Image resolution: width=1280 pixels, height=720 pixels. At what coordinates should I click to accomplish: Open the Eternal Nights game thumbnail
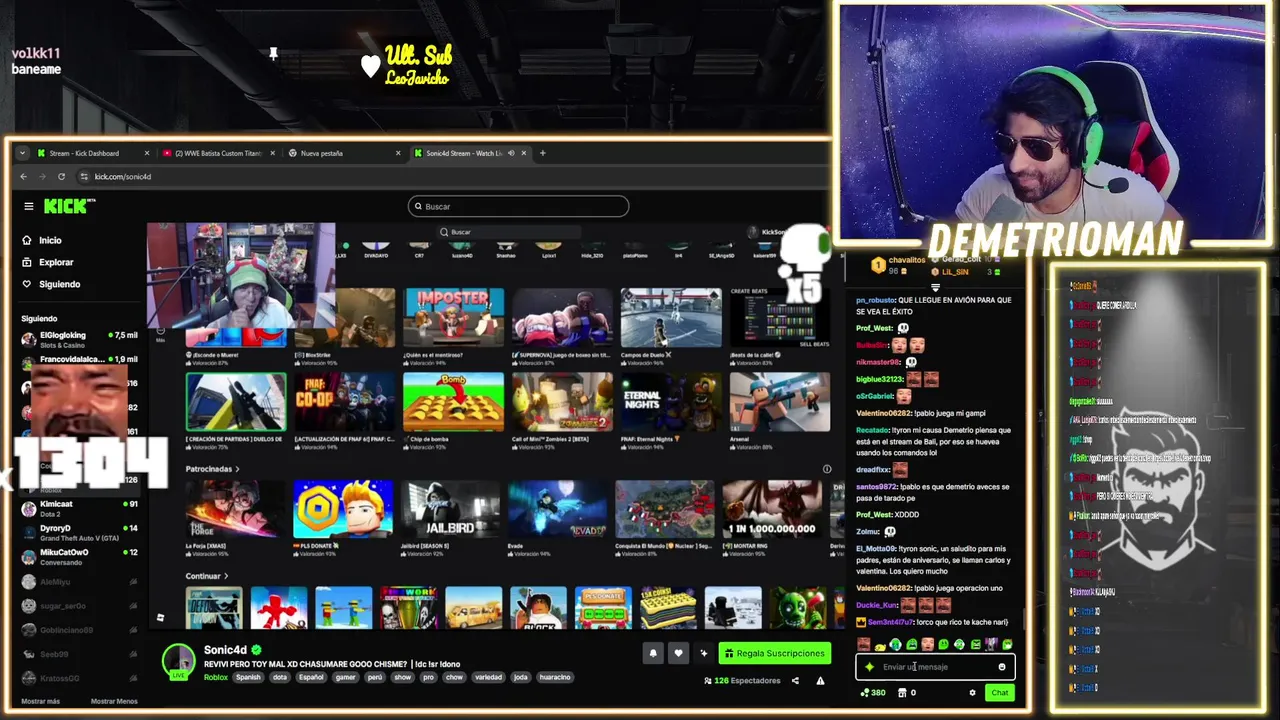coord(670,401)
